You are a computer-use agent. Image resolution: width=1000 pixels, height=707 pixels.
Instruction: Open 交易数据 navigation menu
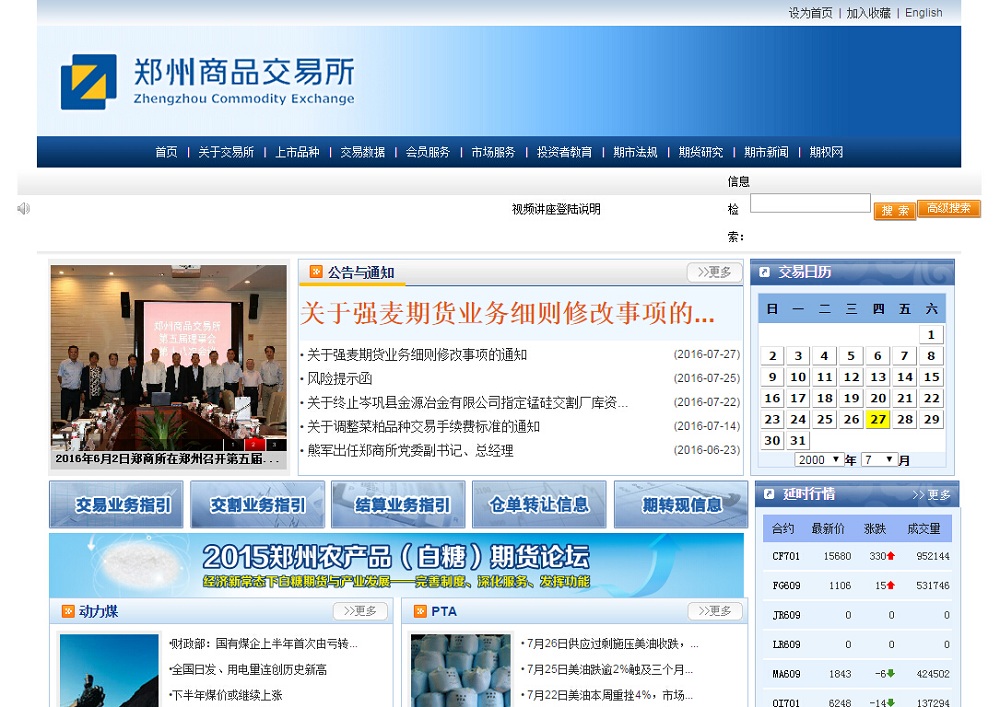tap(362, 152)
